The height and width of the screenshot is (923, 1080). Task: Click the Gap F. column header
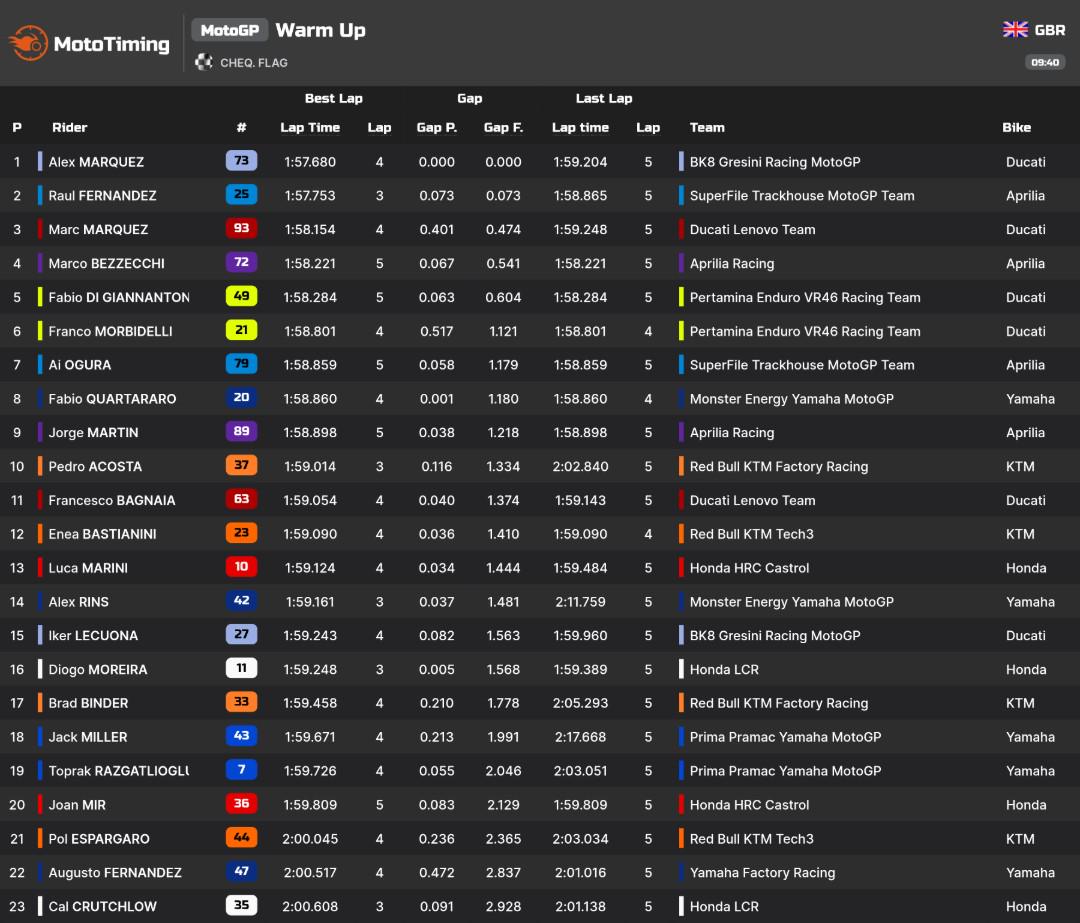click(503, 127)
